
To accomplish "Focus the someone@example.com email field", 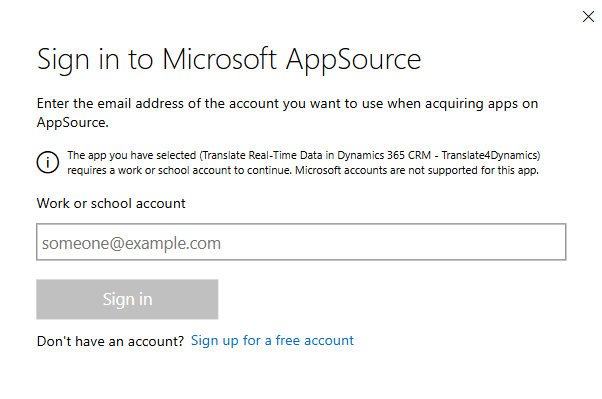I will [x=301, y=242].
